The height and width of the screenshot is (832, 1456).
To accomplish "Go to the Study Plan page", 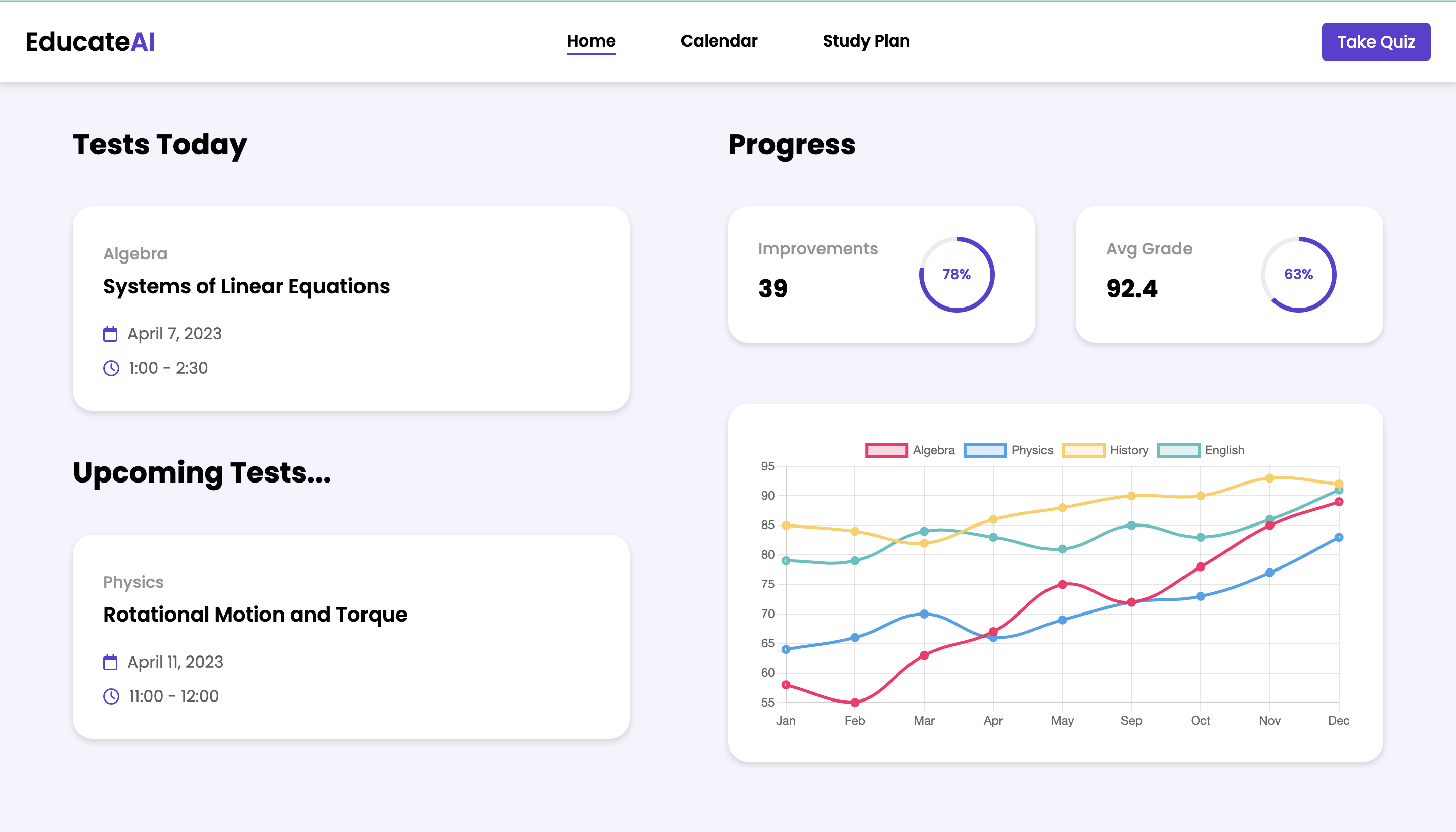I will click(x=866, y=41).
